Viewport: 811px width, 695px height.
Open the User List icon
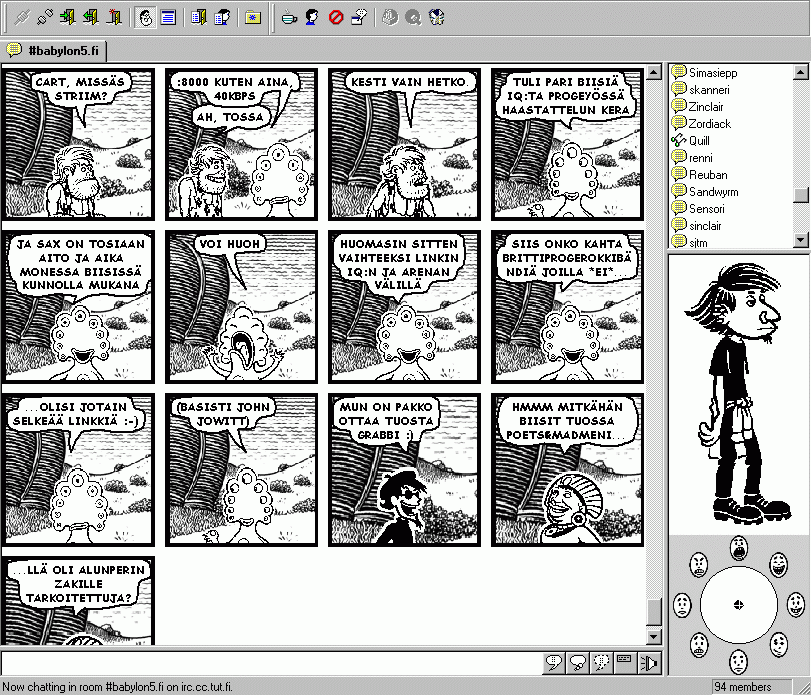[222, 18]
